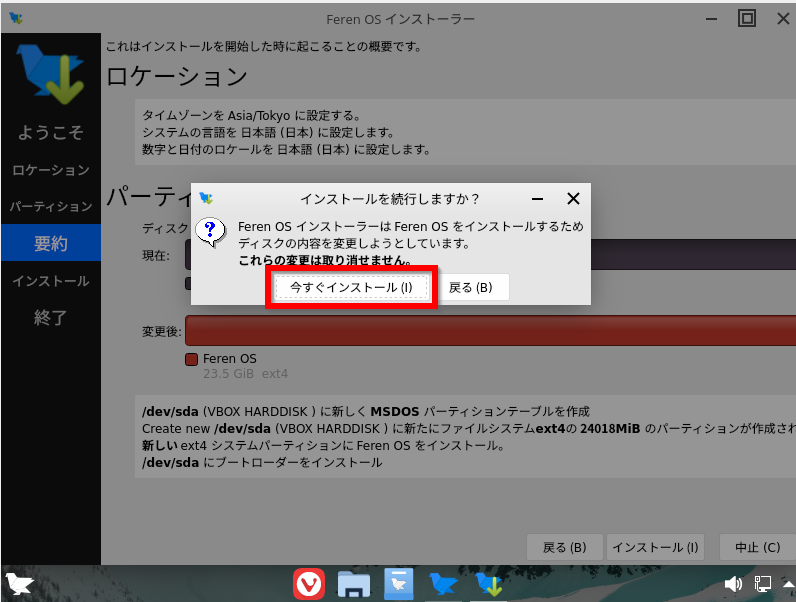Click the Feren OS installer logo in the sidebar

[50, 74]
